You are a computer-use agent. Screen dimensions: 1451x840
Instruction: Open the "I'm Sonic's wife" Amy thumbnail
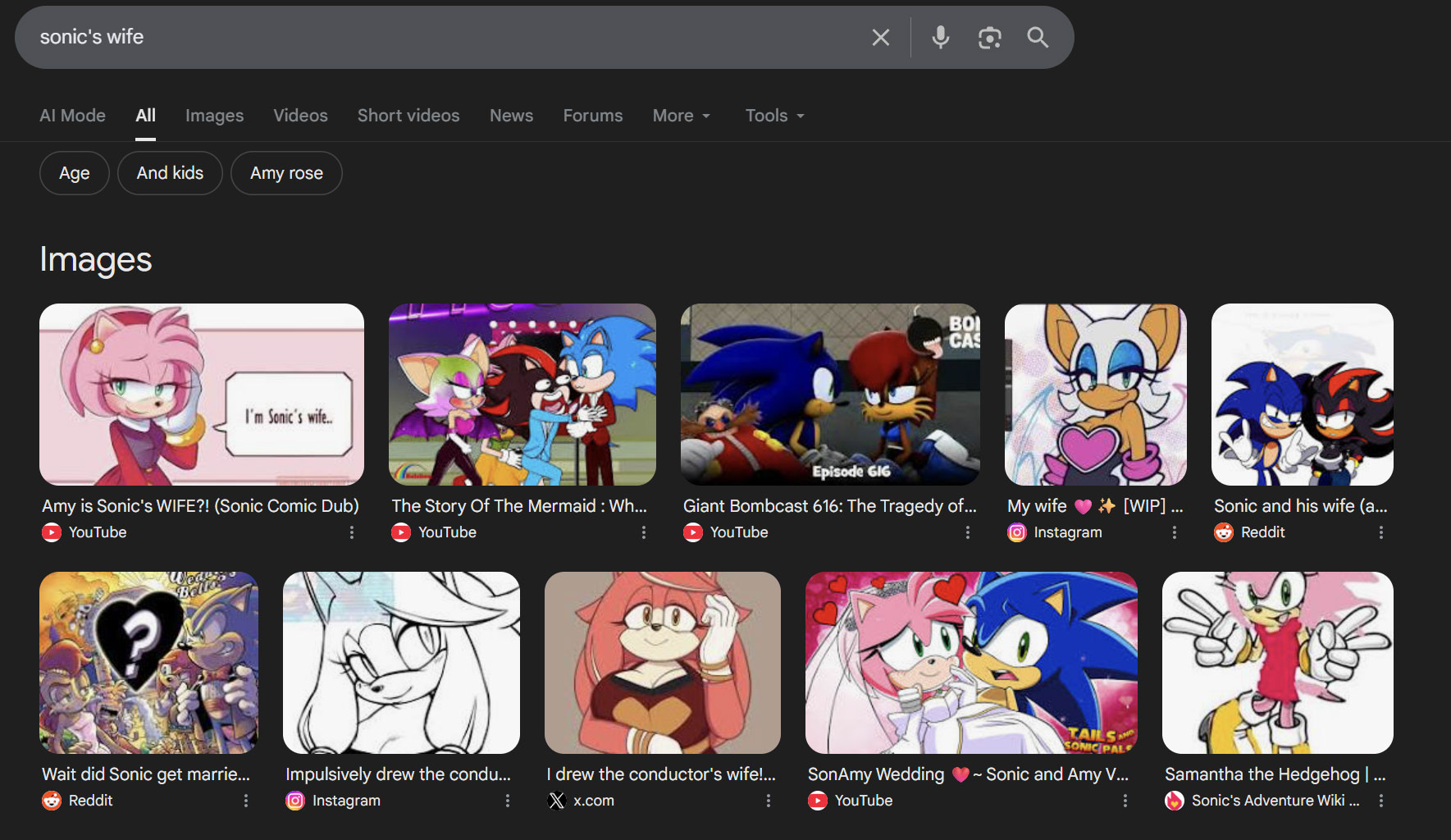point(202,395)
